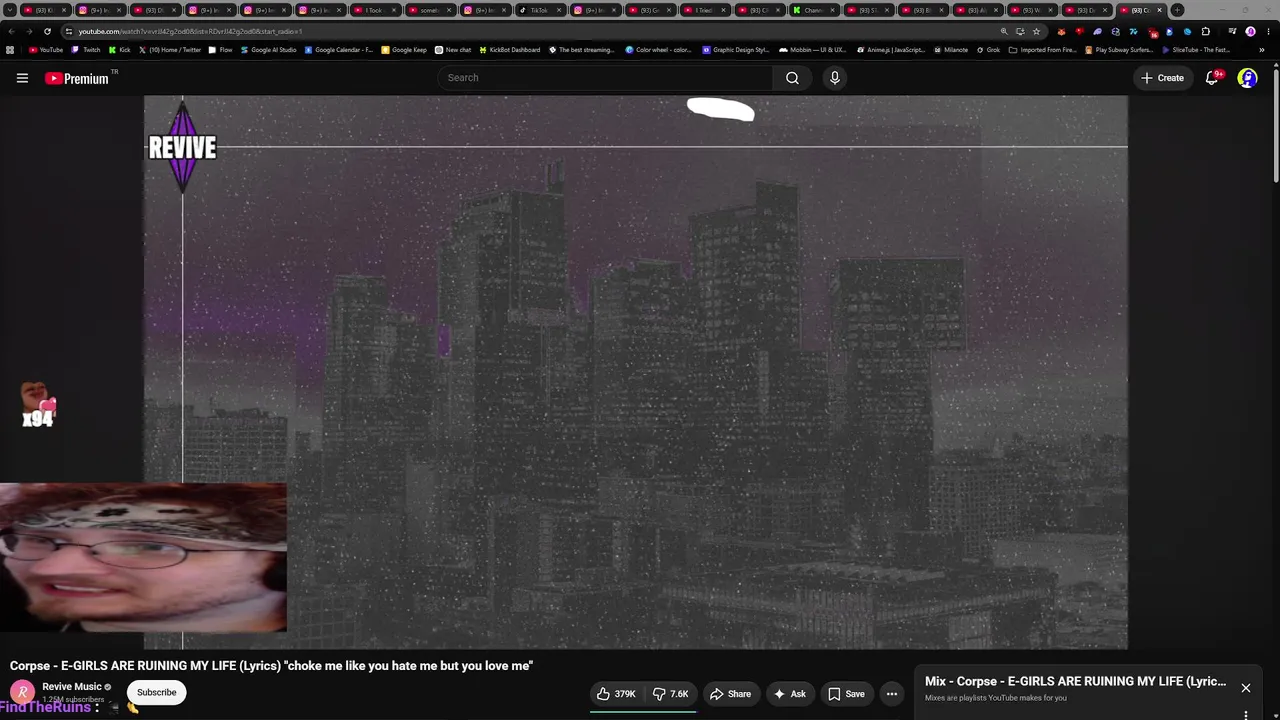Open Google AI Studio bookmark
The height and width of the screenshot is (720, 1280).
click(269, 50)
